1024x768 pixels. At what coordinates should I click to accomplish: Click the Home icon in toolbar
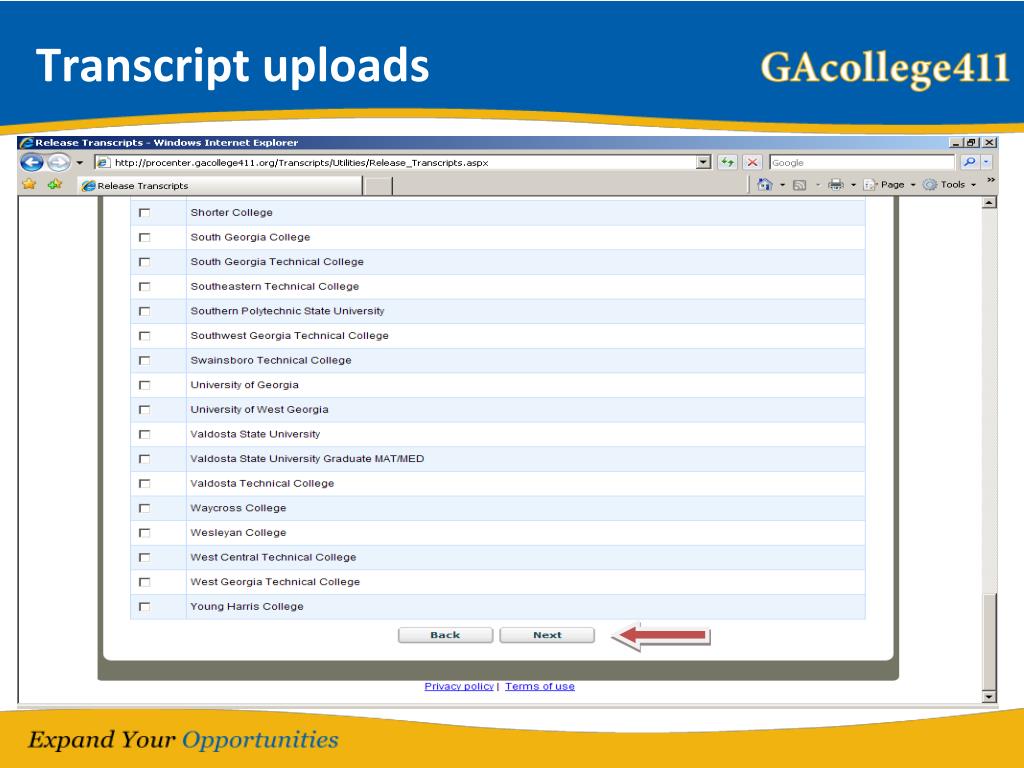click(x=764, y=185)
